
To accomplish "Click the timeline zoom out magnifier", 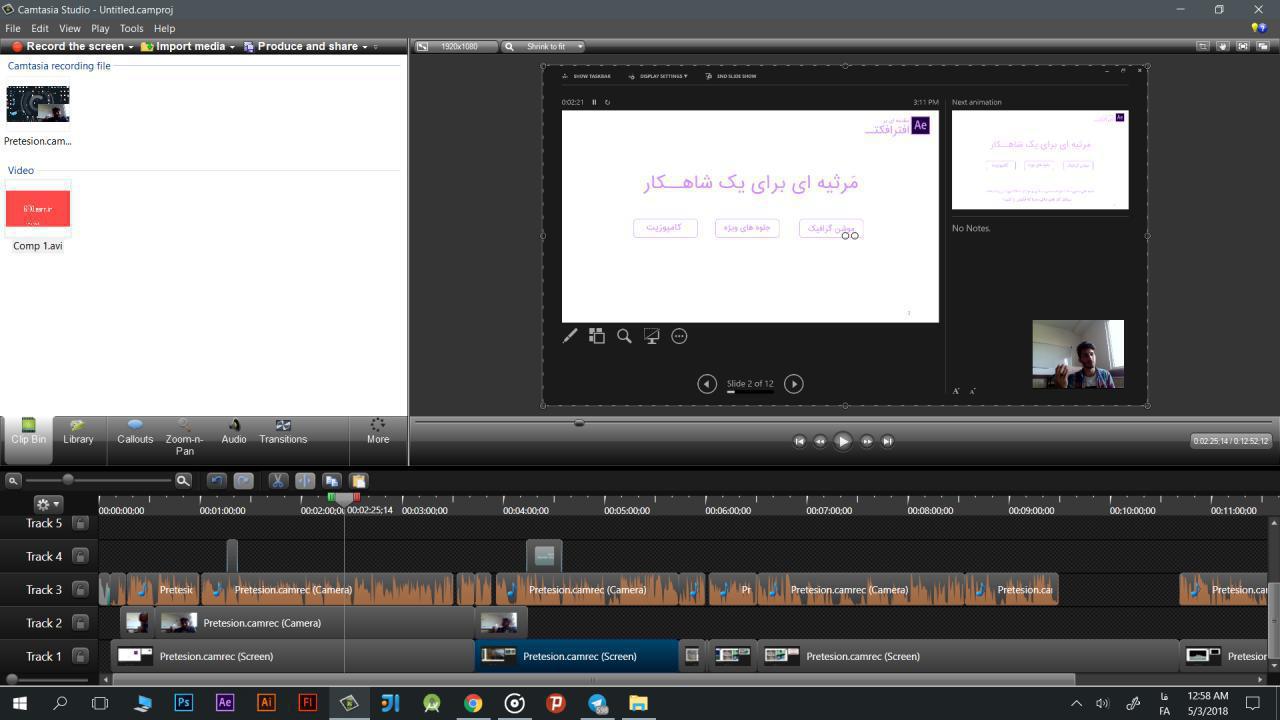I will click(x=13, y=481).
